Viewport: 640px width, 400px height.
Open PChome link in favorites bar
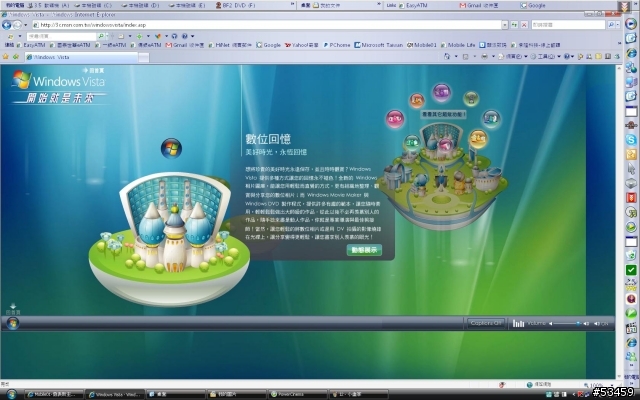coord(337,45)
